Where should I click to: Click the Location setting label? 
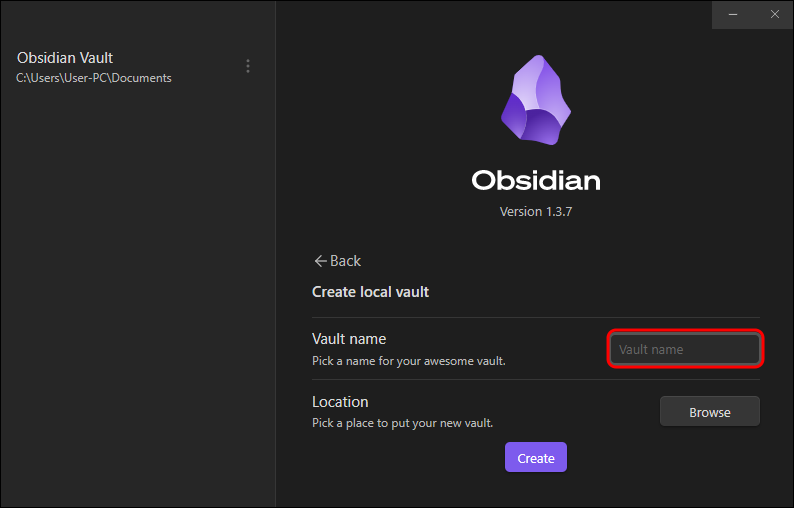point(340,402)
